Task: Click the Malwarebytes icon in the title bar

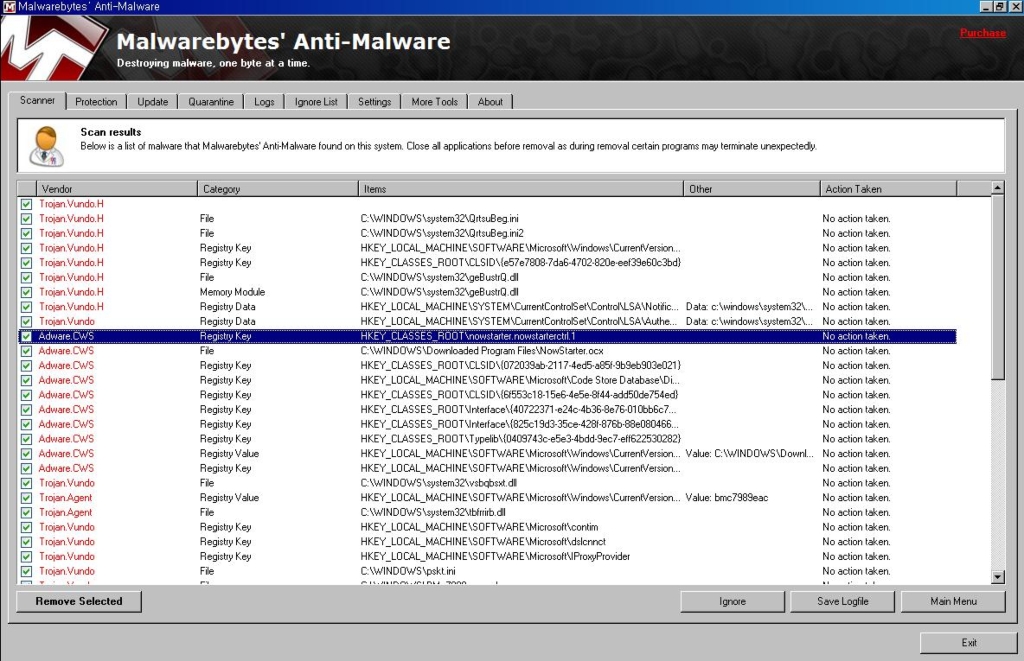Action: [x=9, y=7]
